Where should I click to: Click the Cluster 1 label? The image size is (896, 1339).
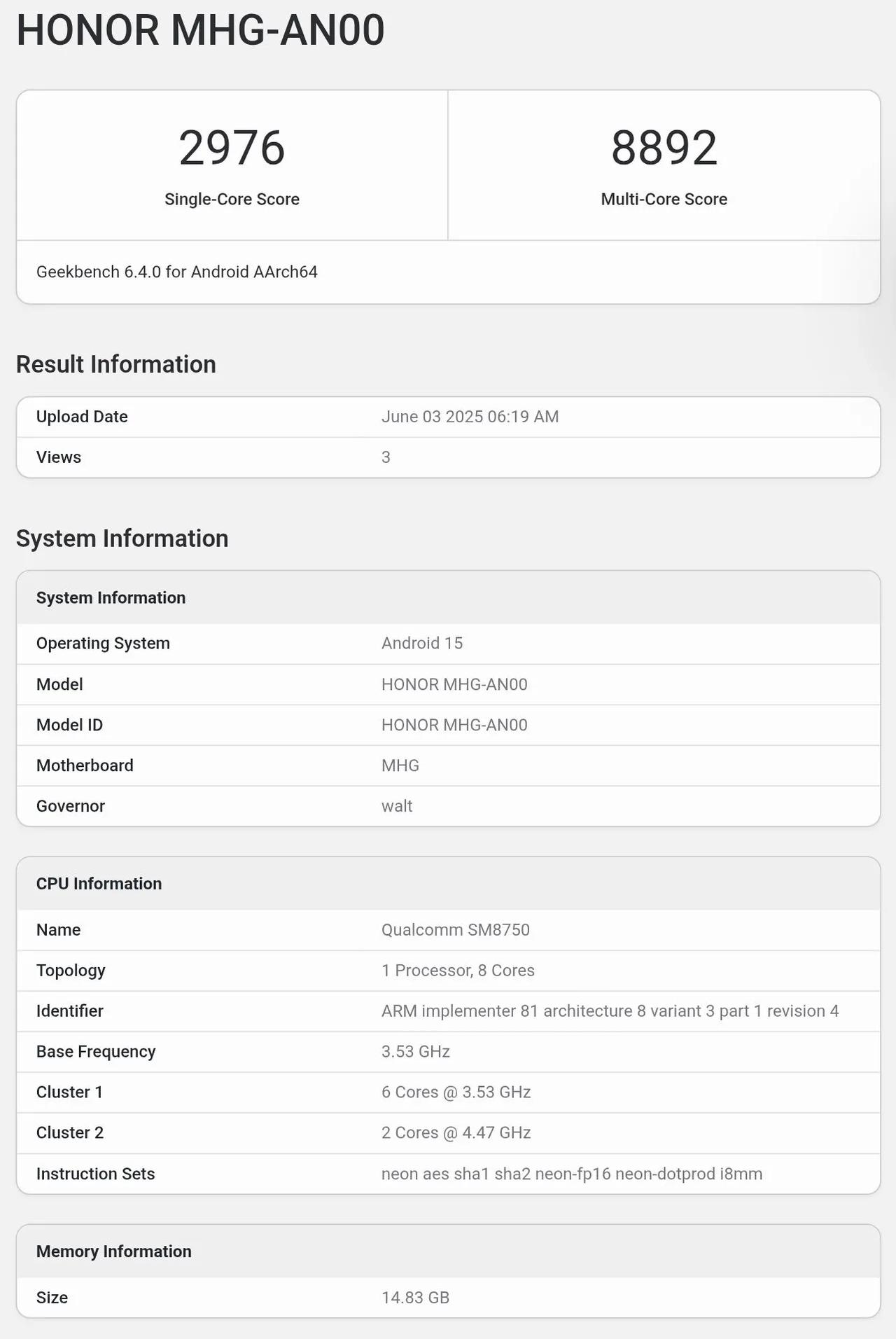[x=70, y=1092]
